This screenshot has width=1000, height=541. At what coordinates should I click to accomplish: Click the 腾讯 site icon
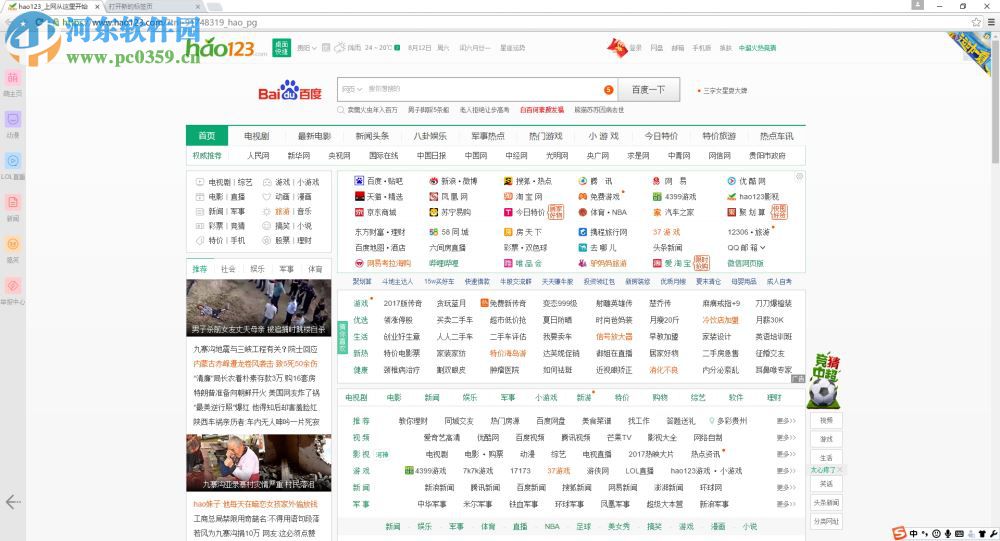583,181
